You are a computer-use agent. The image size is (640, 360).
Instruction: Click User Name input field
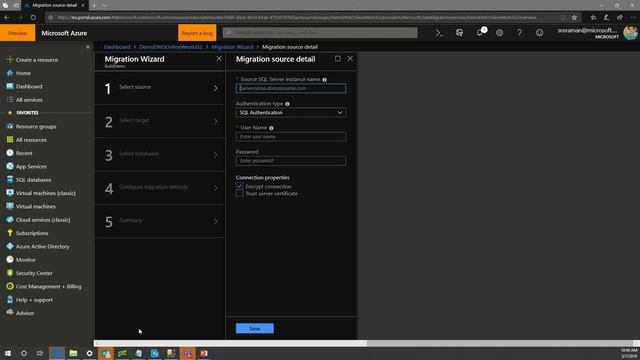point(291,137)
